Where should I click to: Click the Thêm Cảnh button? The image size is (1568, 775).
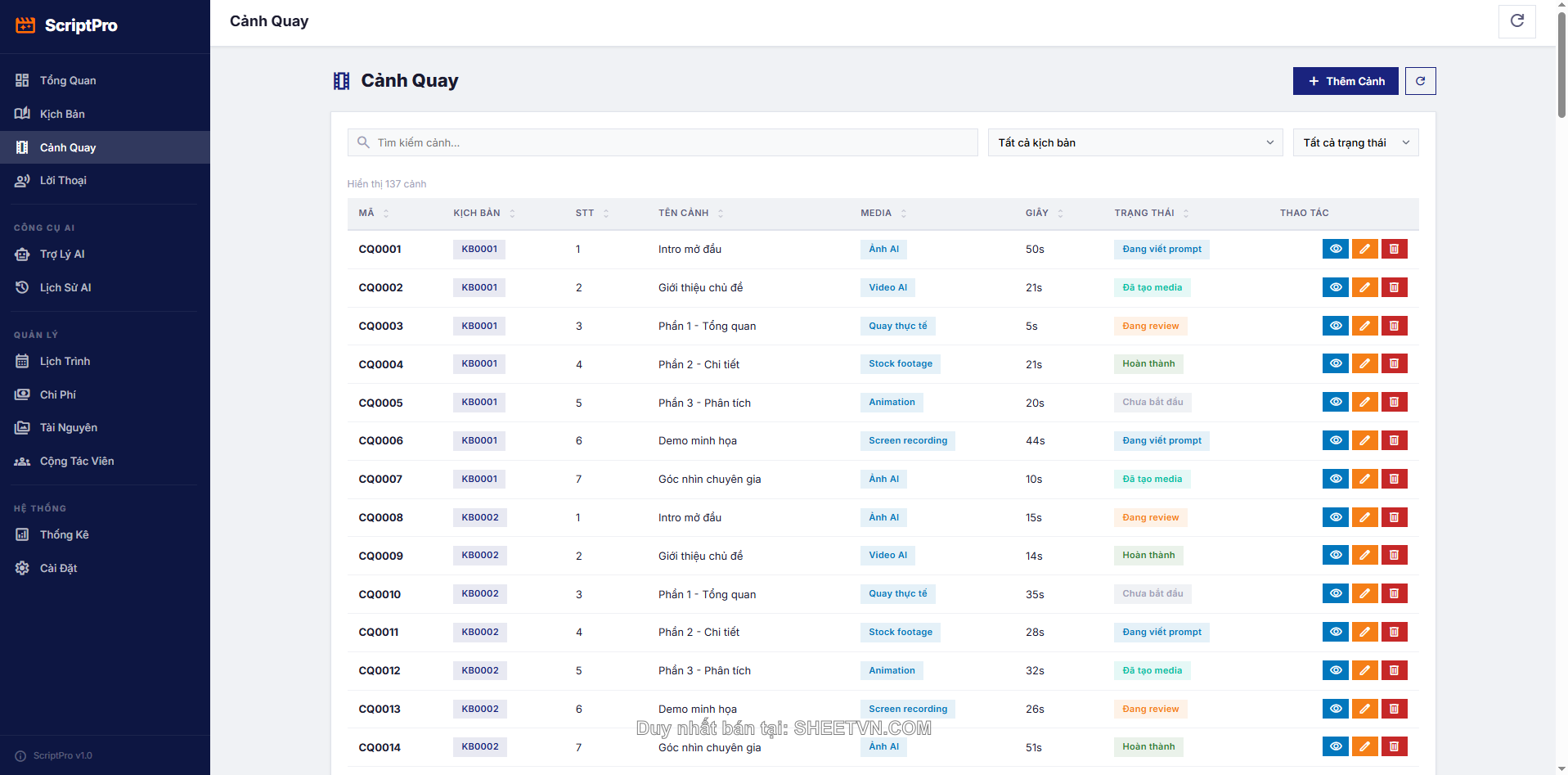tap(1345, 81)
